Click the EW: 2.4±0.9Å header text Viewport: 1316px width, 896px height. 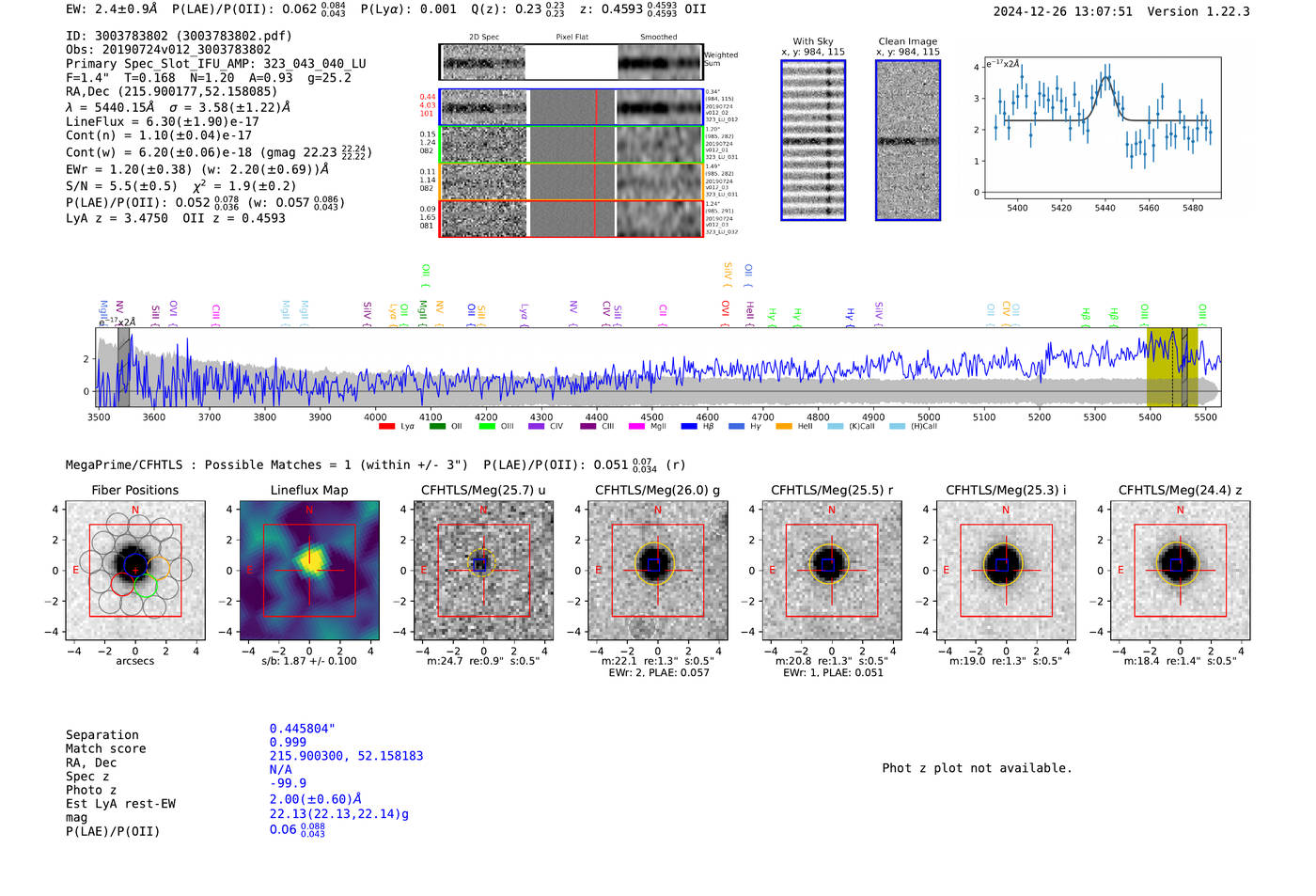[x=112, y=9]
